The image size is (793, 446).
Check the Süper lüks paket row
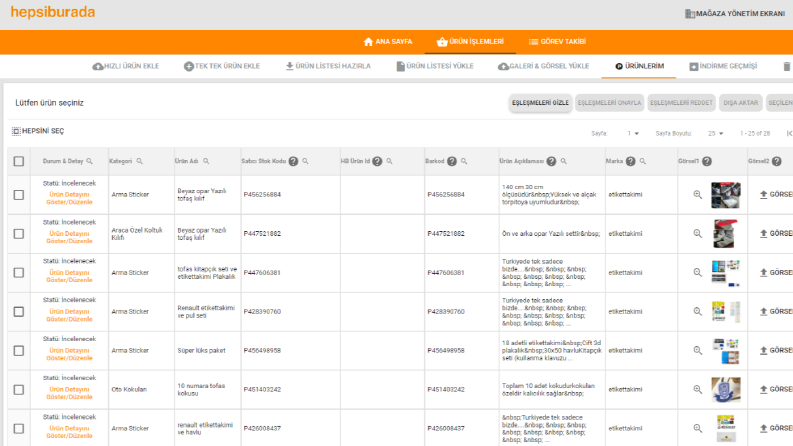[19, 350]
